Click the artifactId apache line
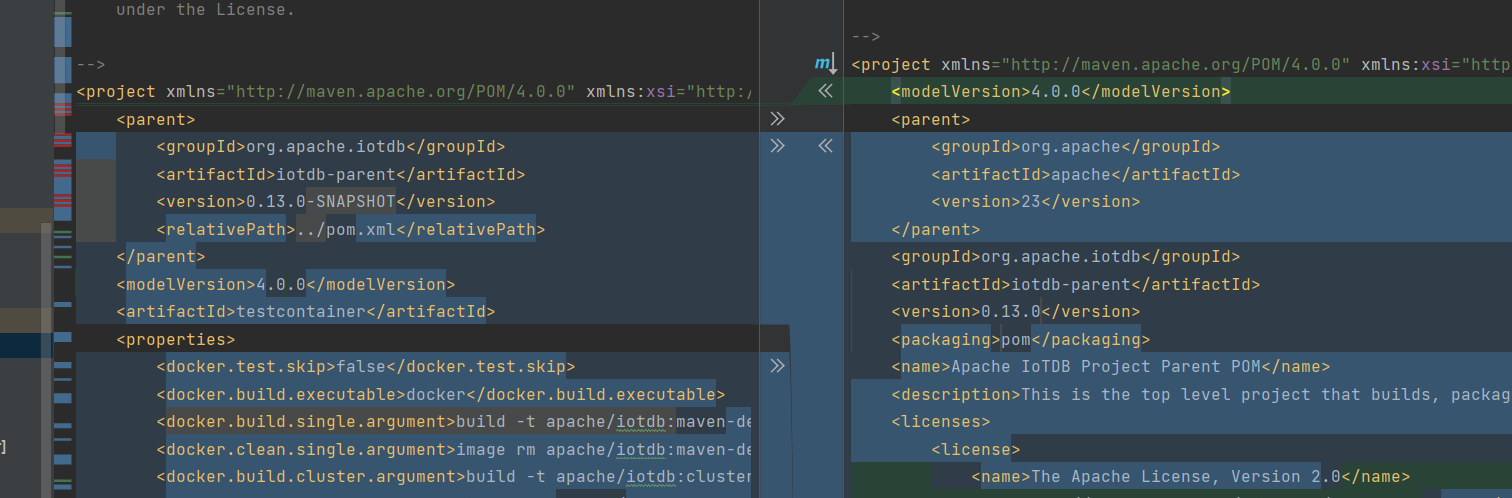This screenshot has width=1512, height=498. point(1086,174)
